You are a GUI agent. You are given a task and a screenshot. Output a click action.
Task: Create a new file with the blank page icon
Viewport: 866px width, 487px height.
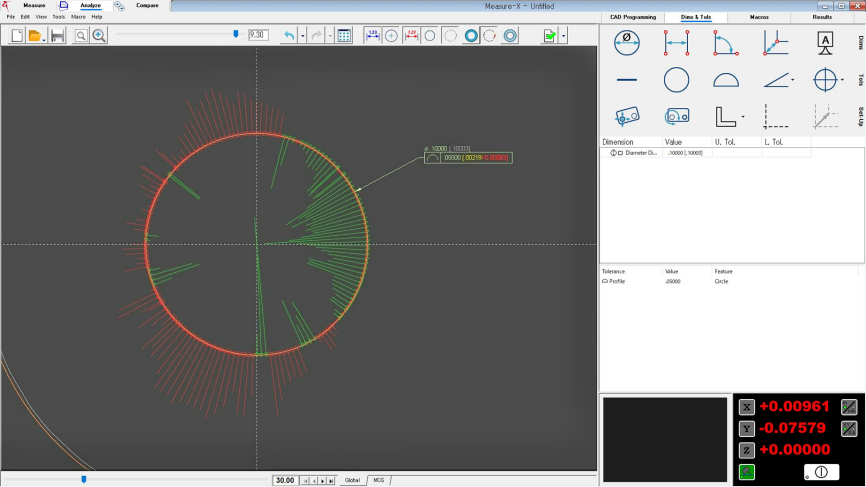pyautogui.click(x=17, y=36)
